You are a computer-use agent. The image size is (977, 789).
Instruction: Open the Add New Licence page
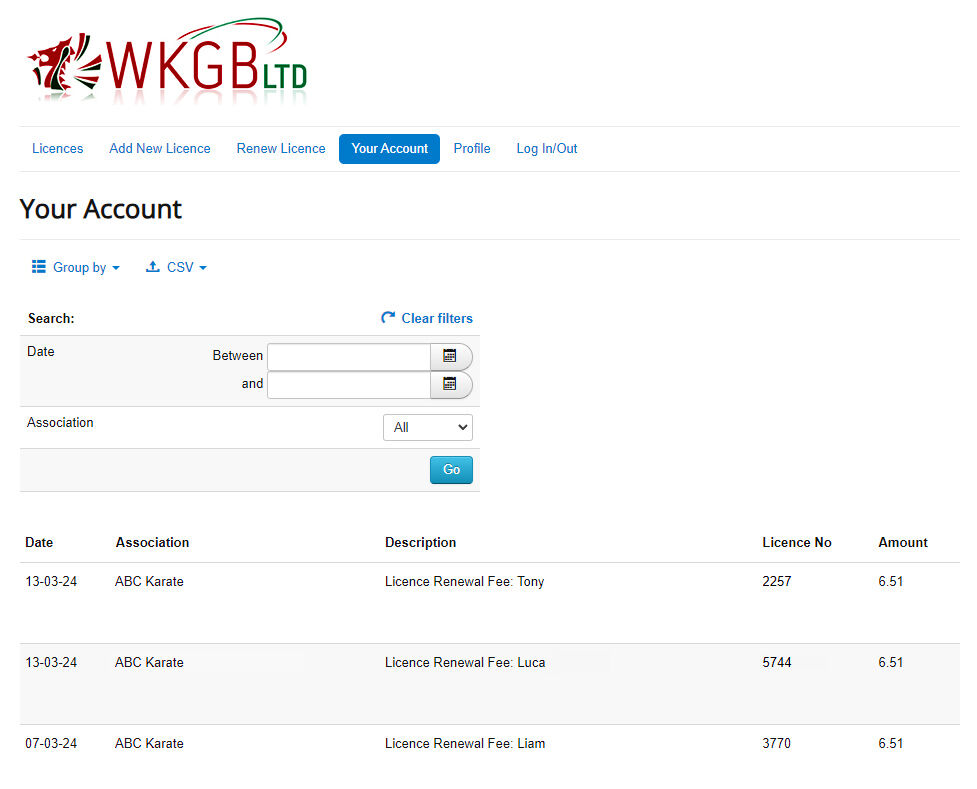pos(160,148)
